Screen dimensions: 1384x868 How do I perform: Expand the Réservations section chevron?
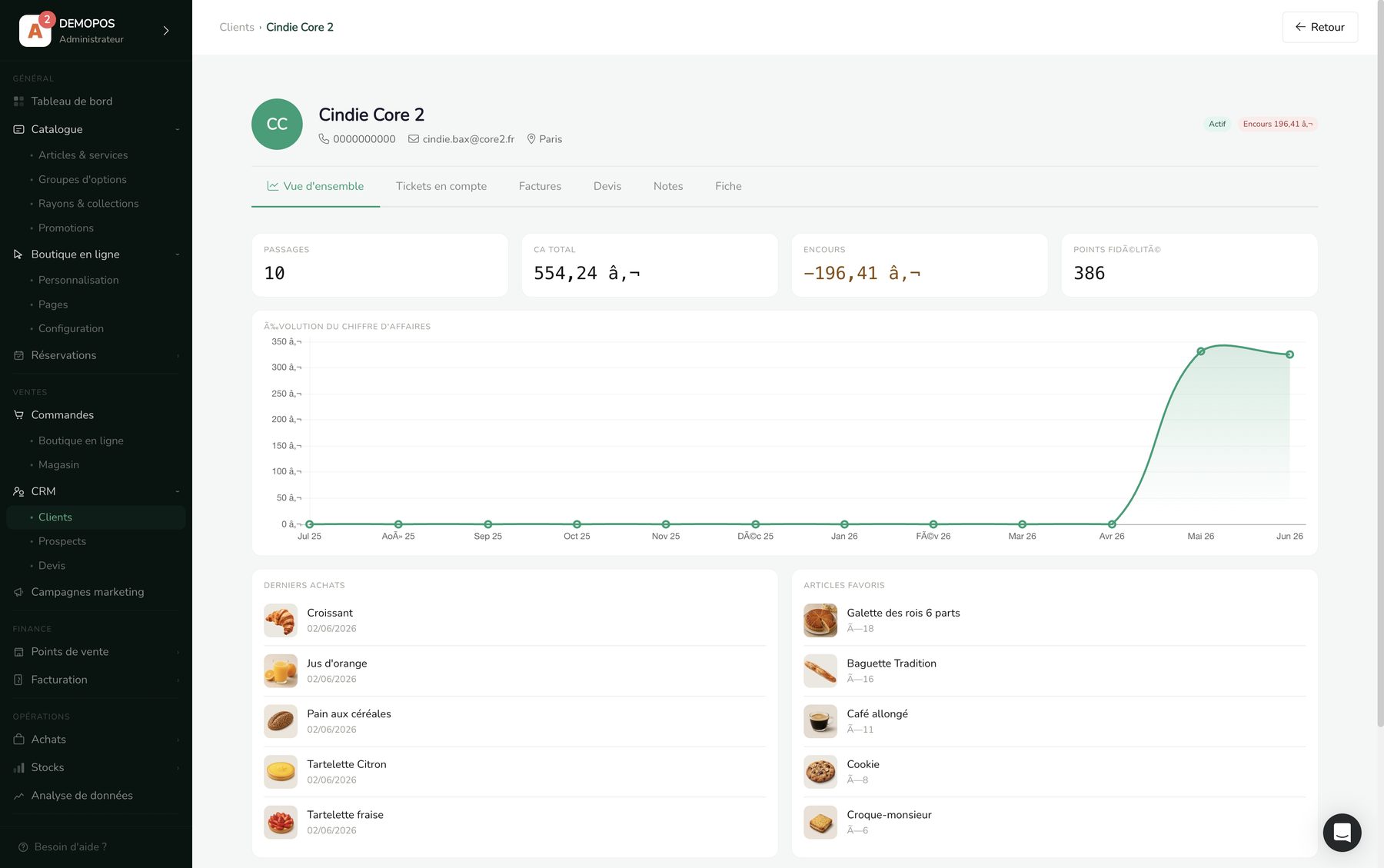[x=178, y=355]
